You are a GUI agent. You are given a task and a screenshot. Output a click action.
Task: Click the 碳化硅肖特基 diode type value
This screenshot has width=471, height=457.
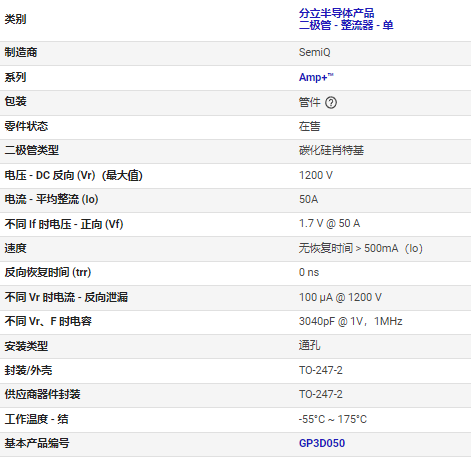tap(331, 150)
